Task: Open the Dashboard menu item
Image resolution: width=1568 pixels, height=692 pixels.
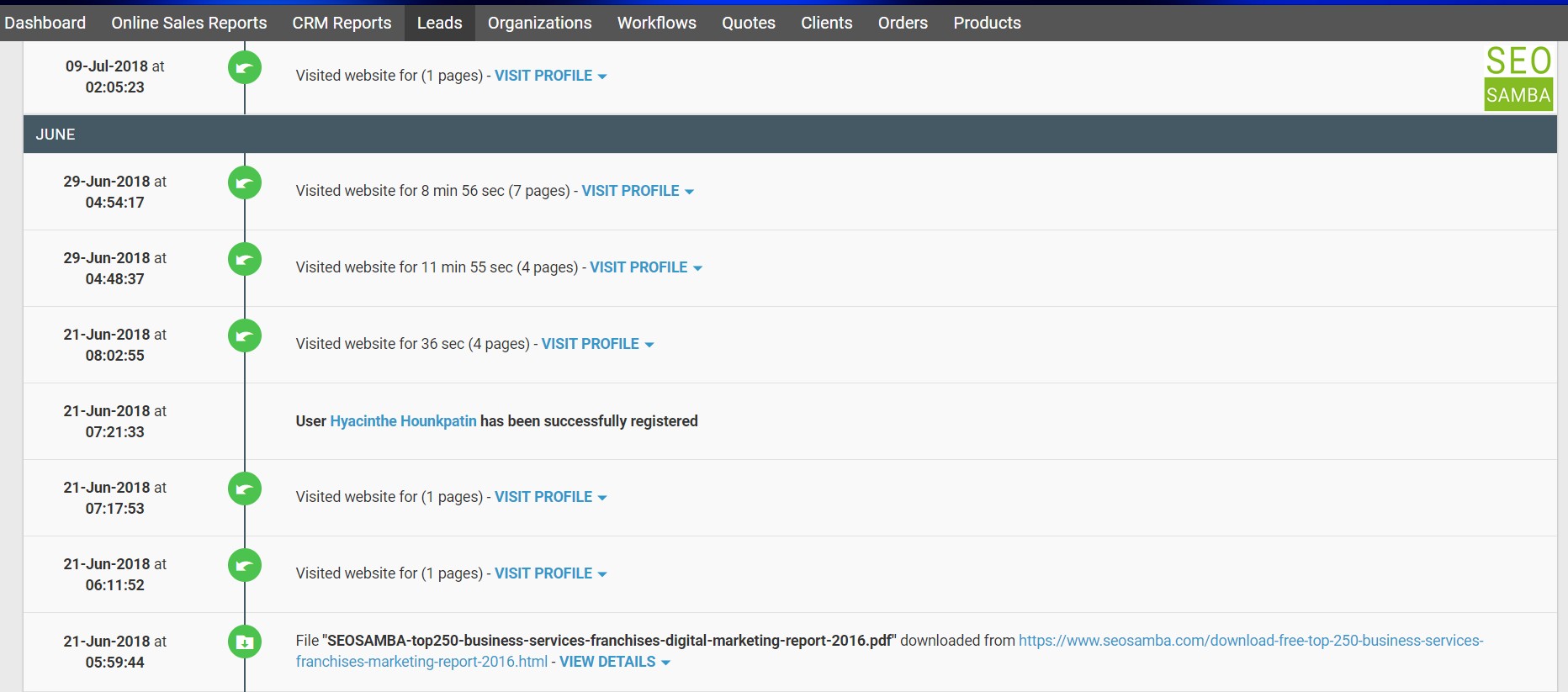Action: (45, 23)
